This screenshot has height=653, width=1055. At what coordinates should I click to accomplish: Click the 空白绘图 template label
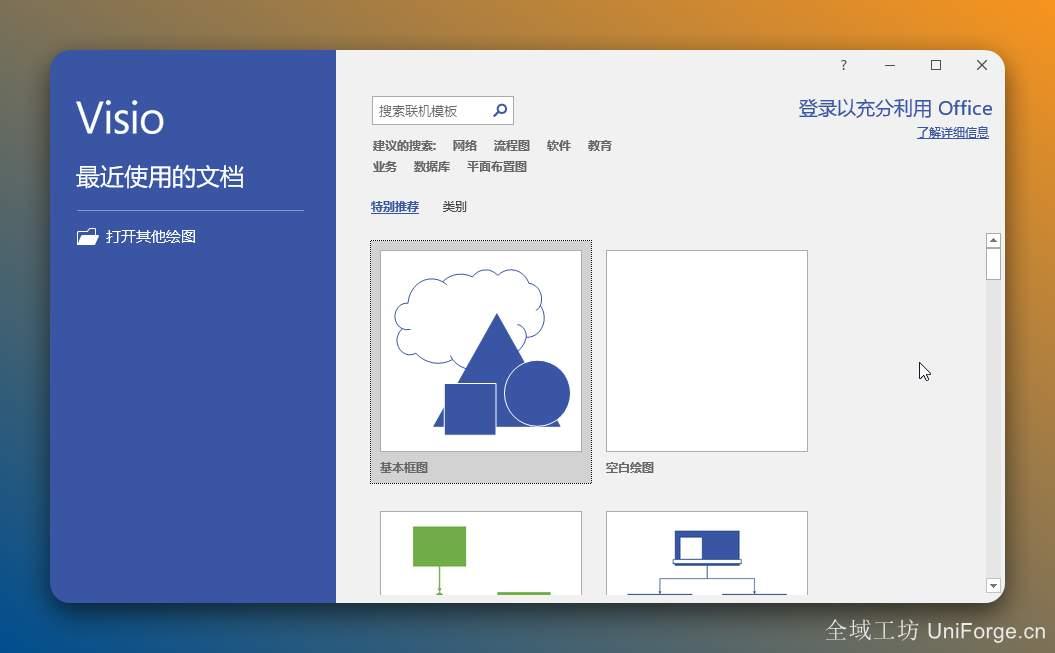pos(630,467)
